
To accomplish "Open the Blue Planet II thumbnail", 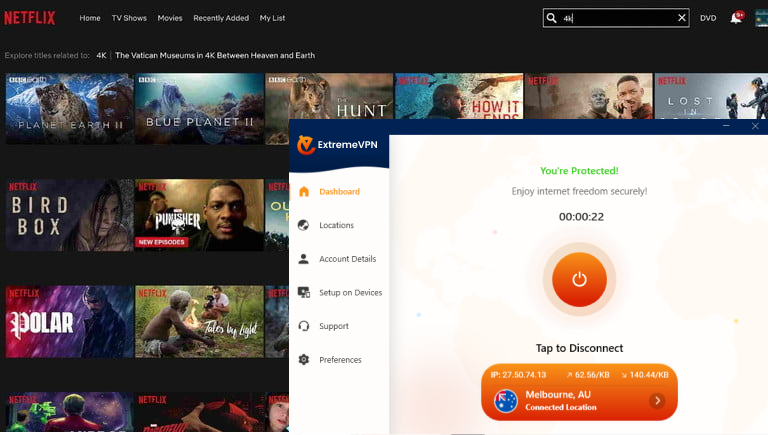I will [x=199, y=109].
